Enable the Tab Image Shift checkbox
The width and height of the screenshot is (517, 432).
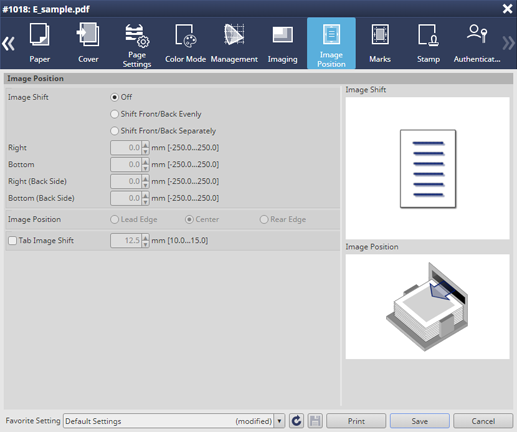(x=12, y=240)
